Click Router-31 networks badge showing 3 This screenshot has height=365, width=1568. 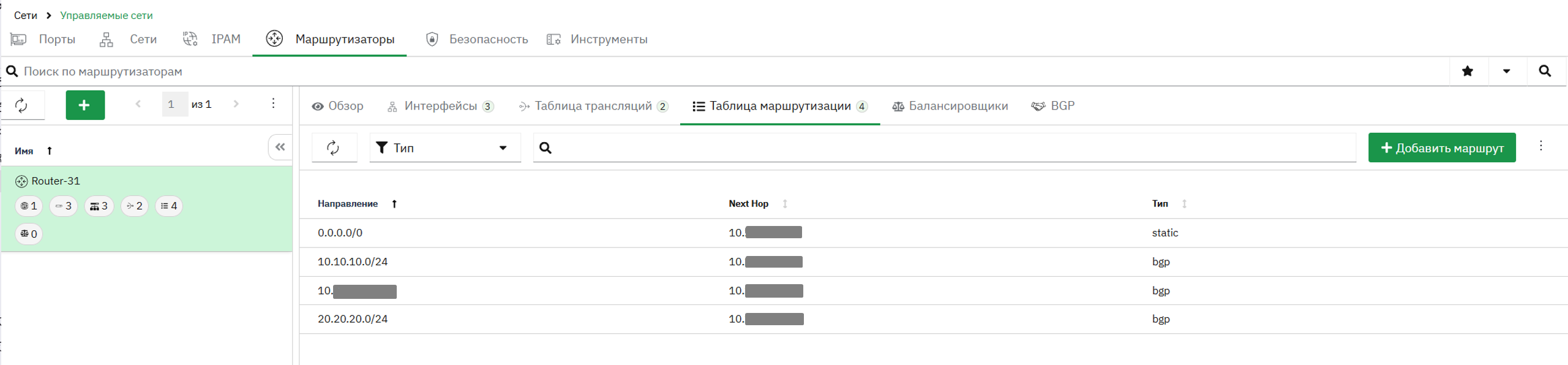click(99, 206)
